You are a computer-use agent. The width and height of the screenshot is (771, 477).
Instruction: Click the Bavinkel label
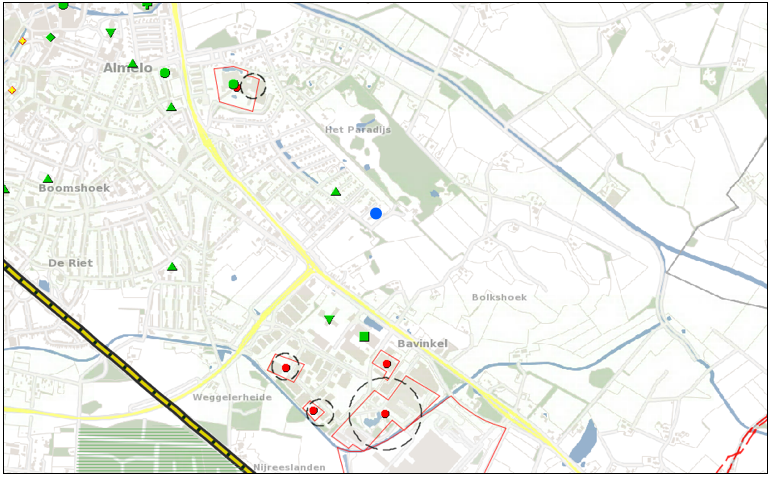[422, 344]
